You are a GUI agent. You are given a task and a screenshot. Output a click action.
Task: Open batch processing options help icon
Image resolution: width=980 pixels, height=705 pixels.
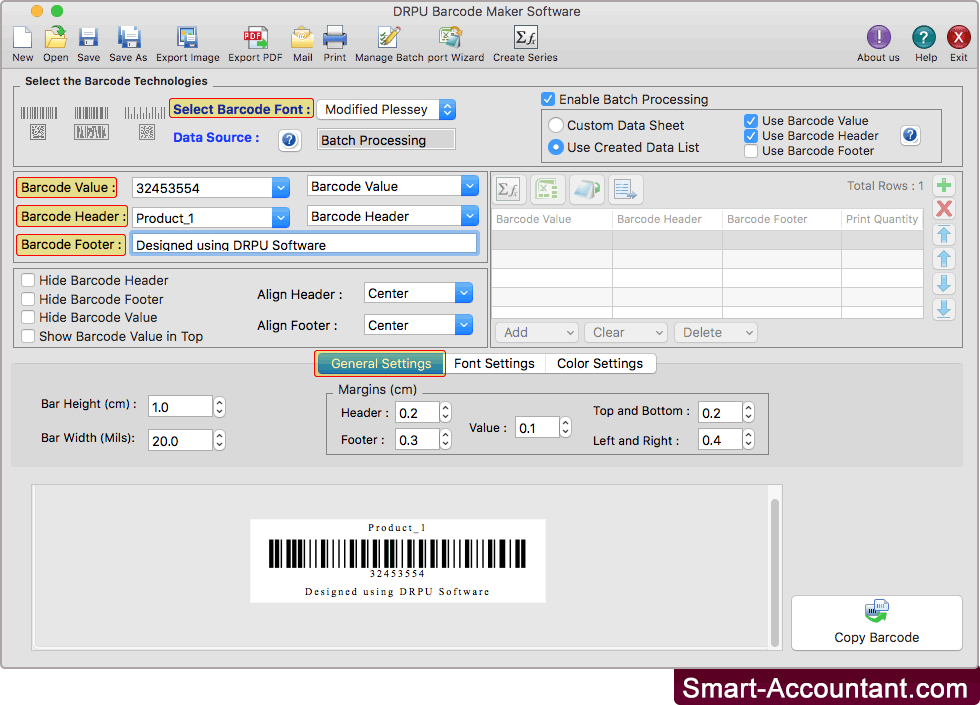click(910, 135)
